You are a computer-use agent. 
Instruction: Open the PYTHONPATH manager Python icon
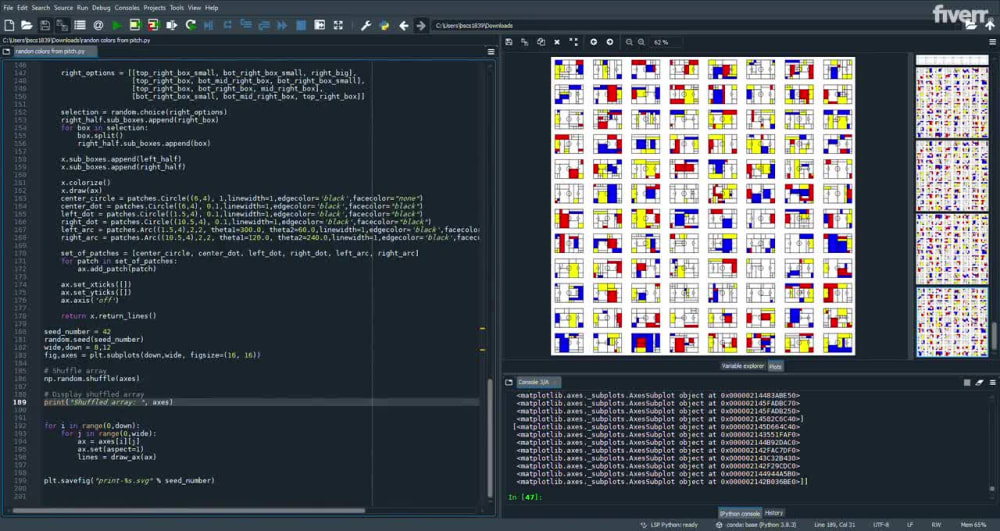(x=383, y=25)
